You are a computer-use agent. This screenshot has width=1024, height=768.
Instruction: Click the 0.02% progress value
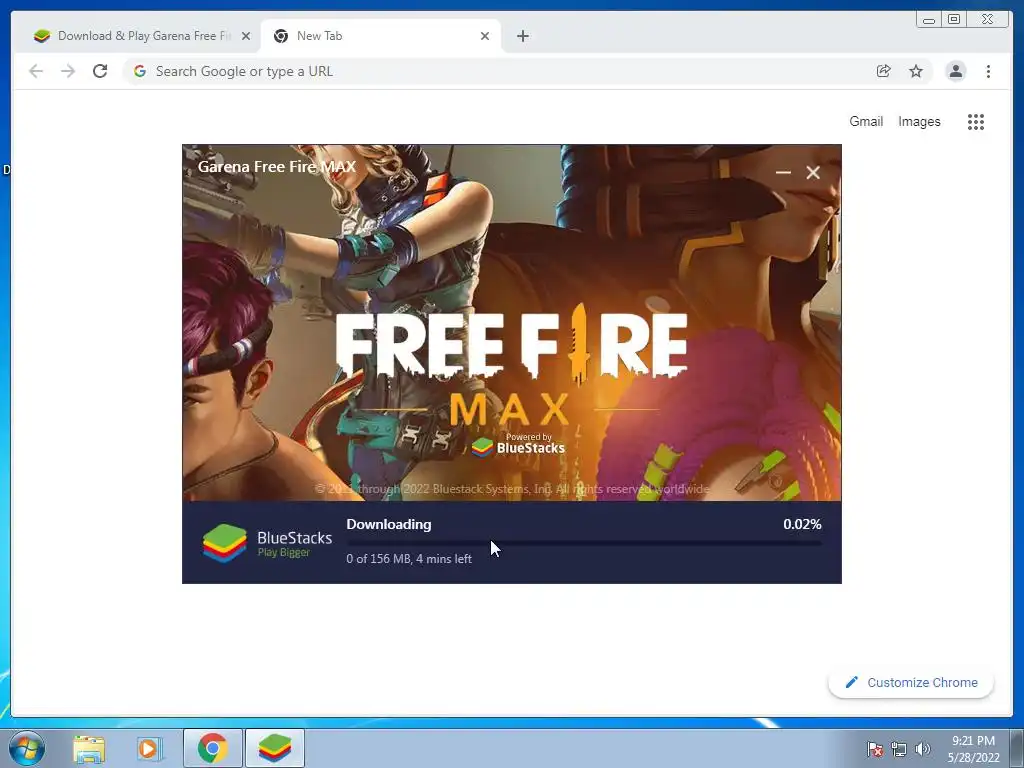(802, 524)
